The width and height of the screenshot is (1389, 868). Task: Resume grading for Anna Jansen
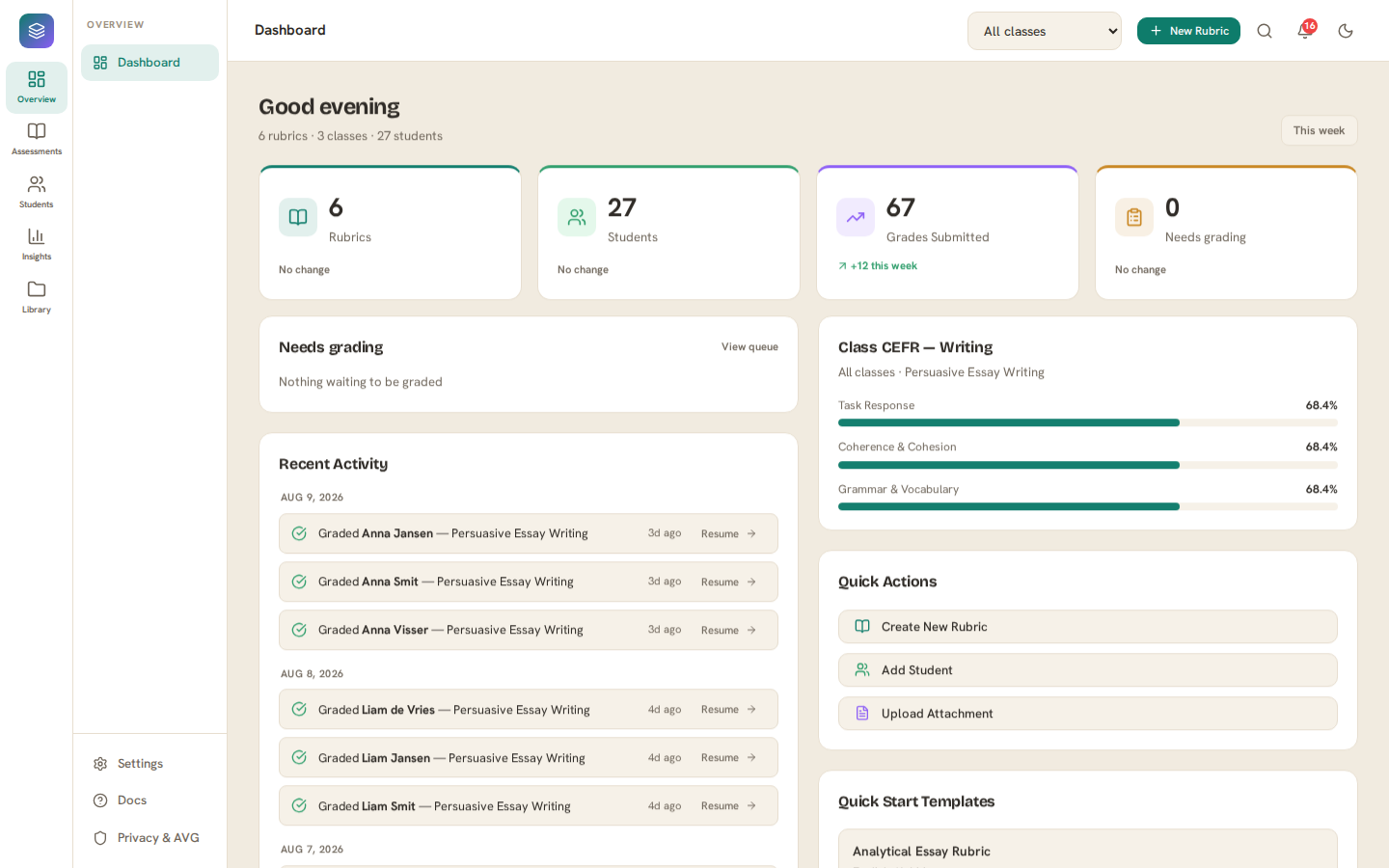coord(728,533)
